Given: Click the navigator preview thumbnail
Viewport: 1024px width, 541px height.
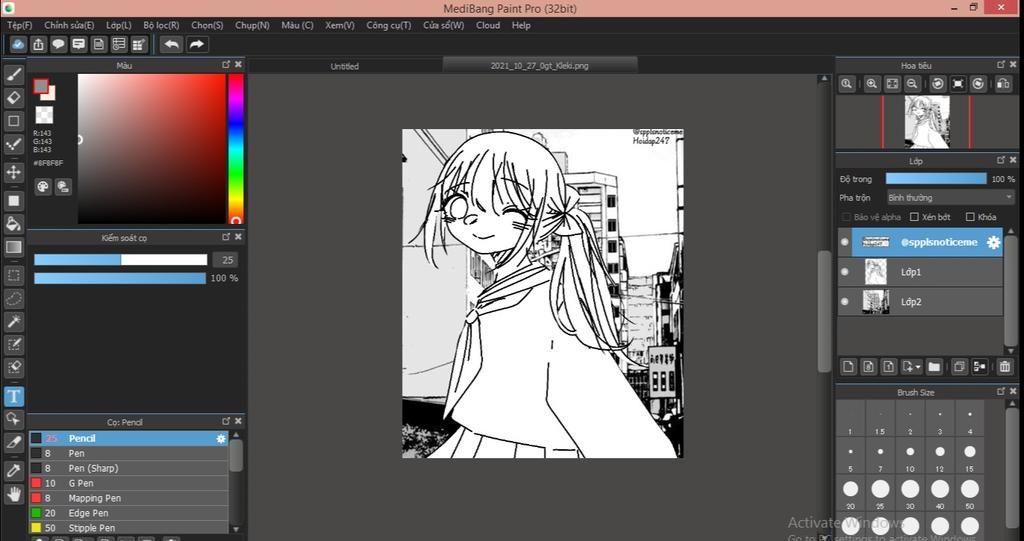Looking at the screenshot, I should 927,122.
